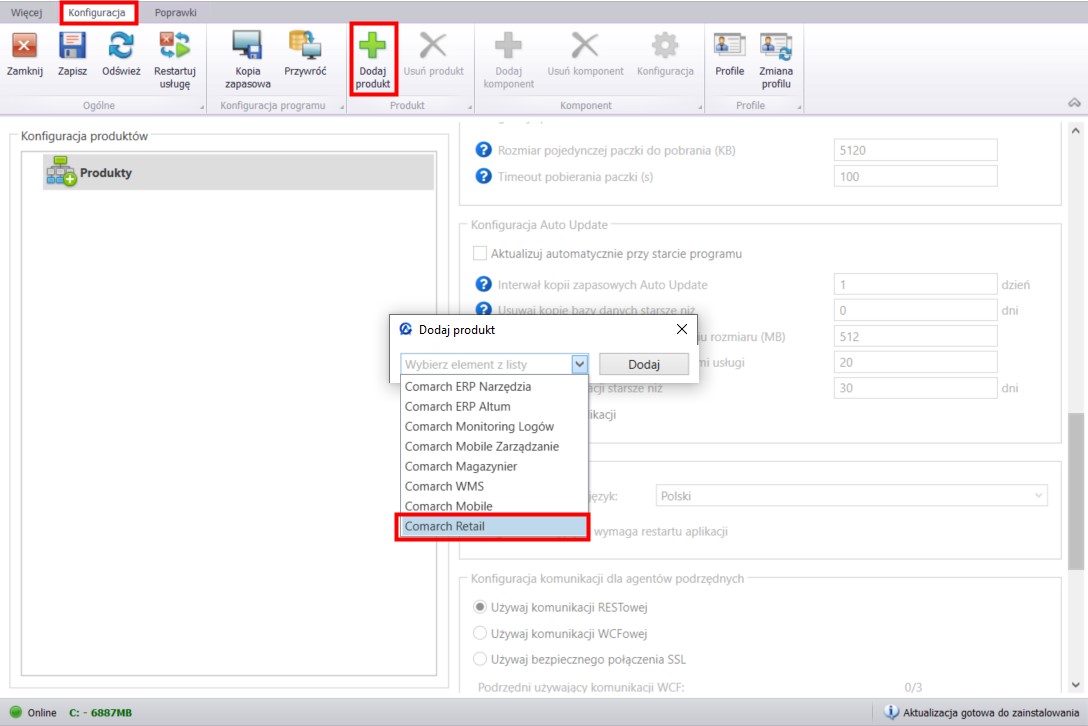Choose Comarch Monitoring Logów from list
The height and width of the screenshot is (726, 1088).
[494, 426]
